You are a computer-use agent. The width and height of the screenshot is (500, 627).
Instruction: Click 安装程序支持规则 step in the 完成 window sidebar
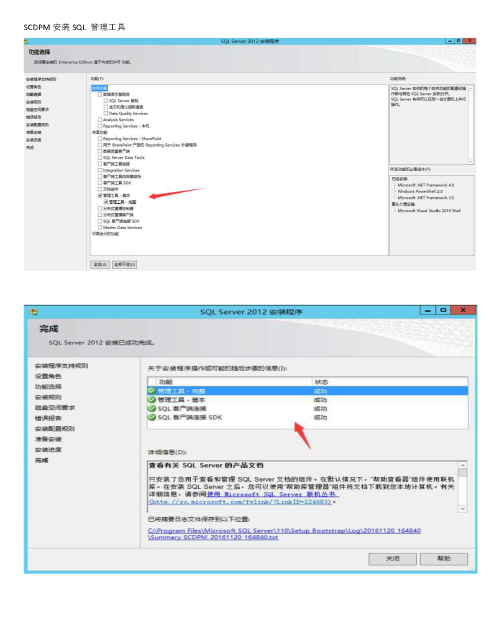click(x=61, y=365)
